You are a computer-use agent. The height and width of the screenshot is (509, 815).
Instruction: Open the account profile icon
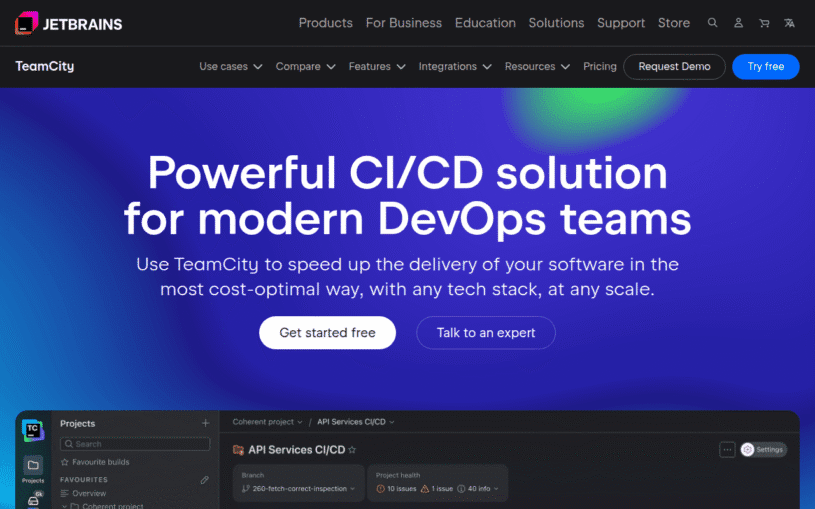click(738, 23)
